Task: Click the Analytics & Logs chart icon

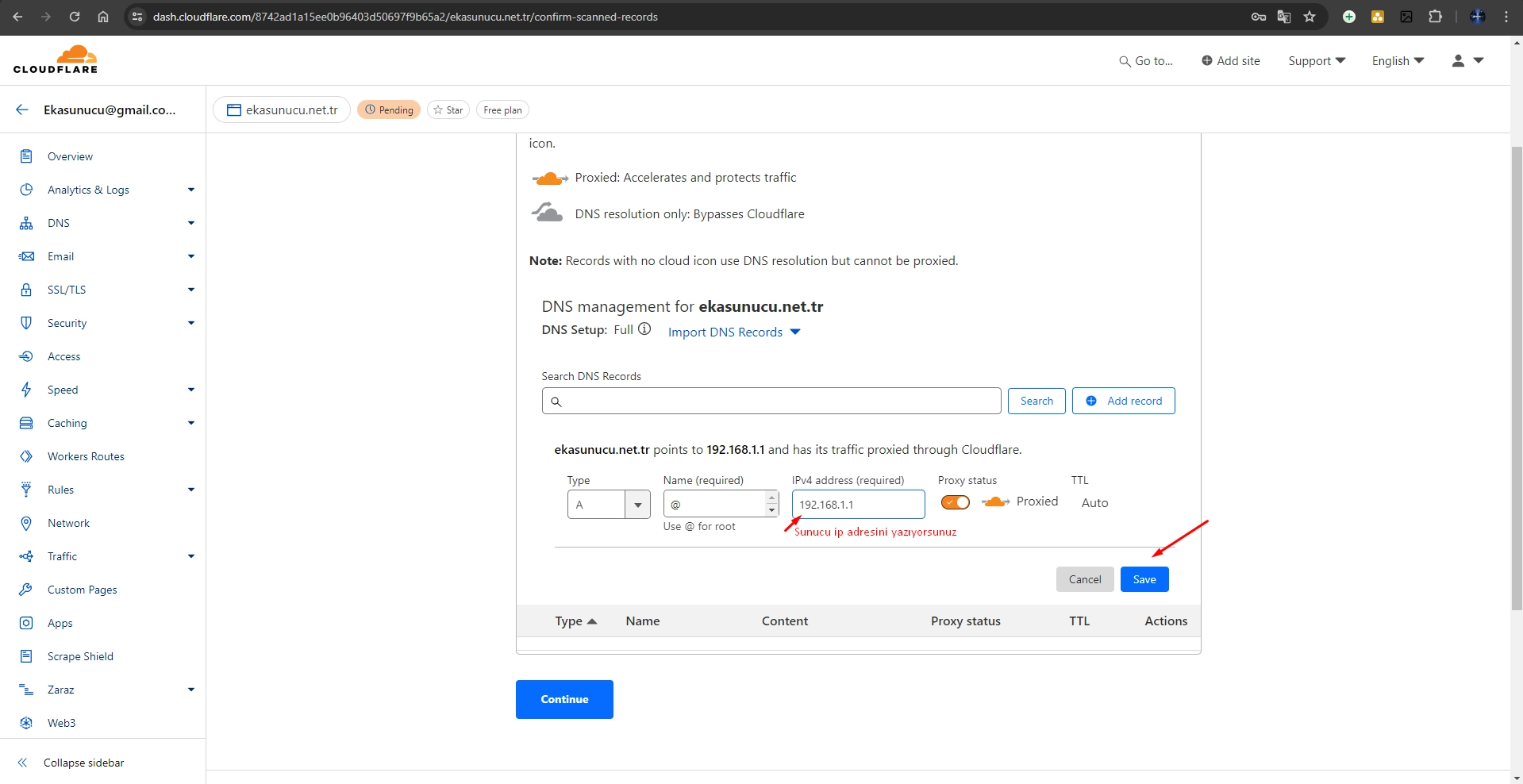Action: click(26, 190)
